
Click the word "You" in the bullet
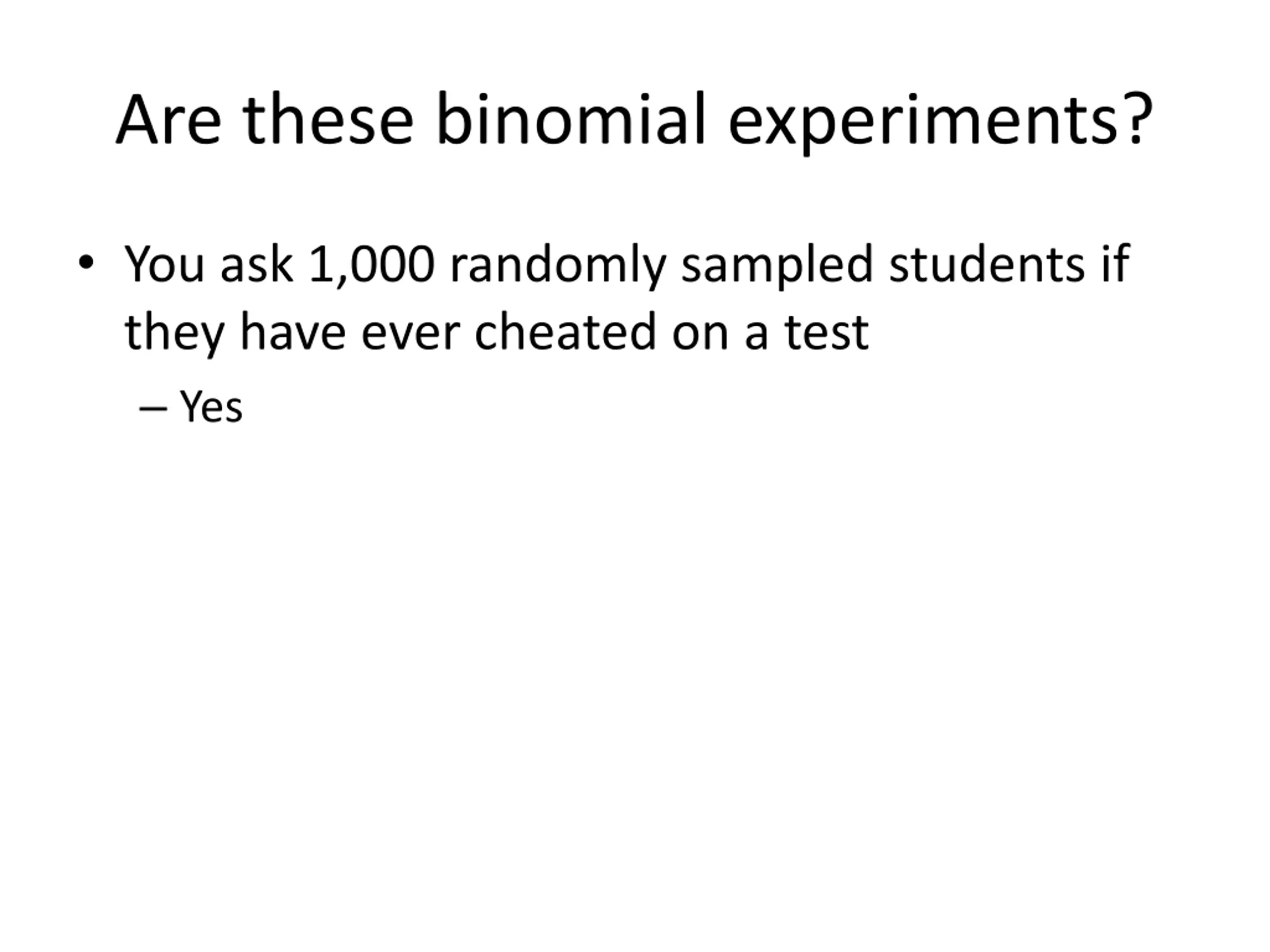pos(164,265)
